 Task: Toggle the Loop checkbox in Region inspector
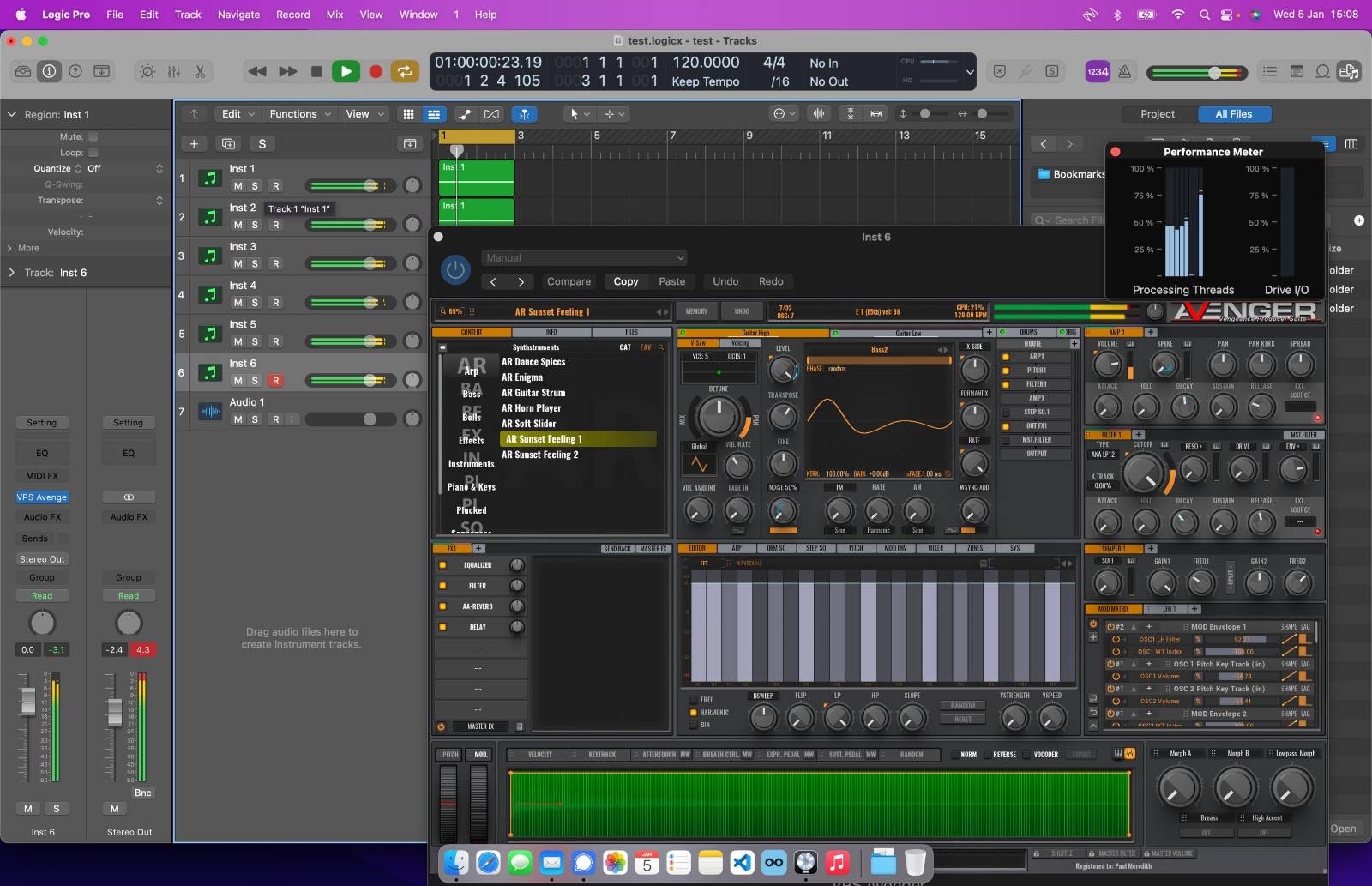pos(93,153)
